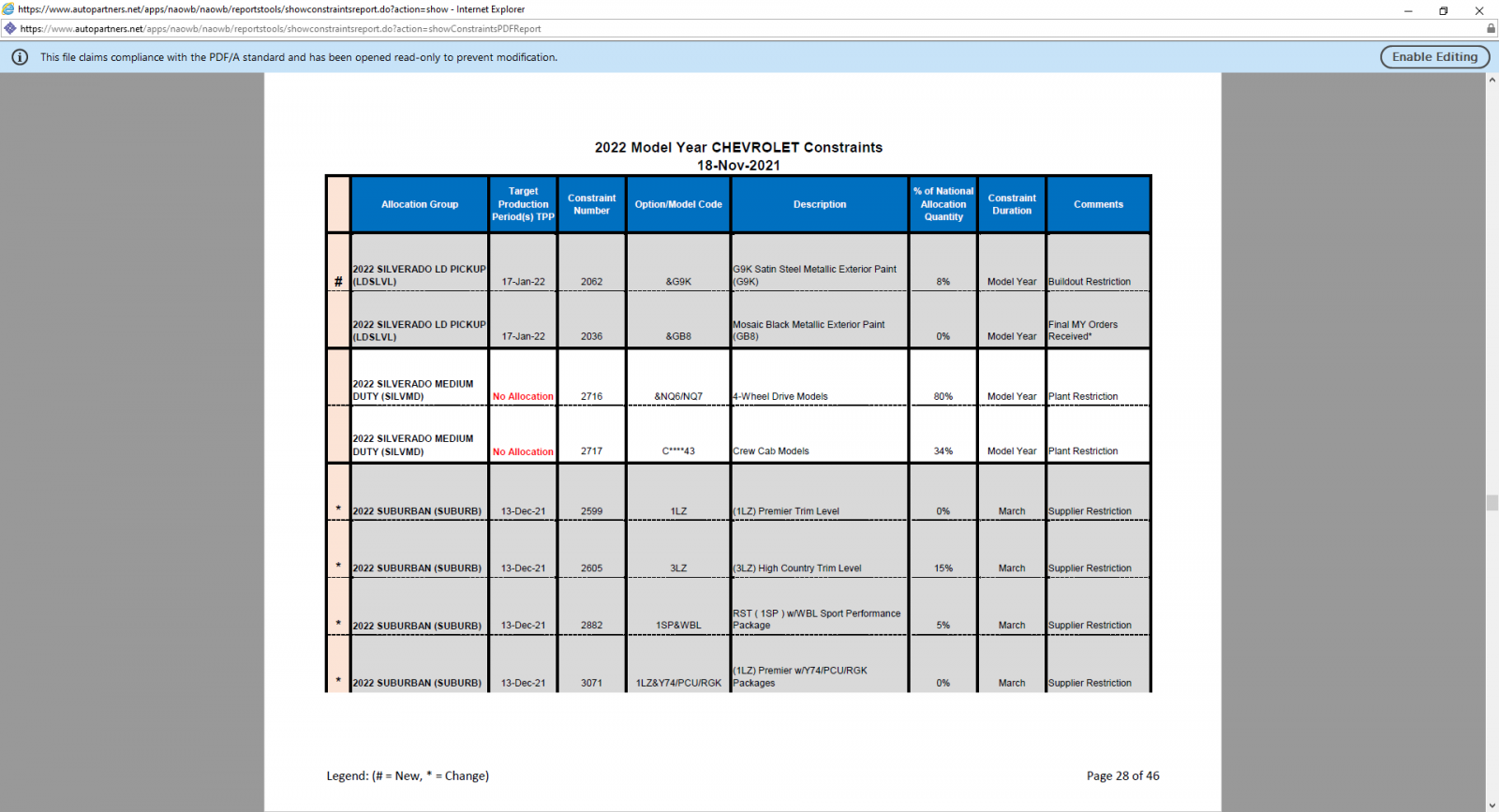Viewport: 1499px width, 812px height.
Task: Click the address bar URL field
Action: coord(749,28)
